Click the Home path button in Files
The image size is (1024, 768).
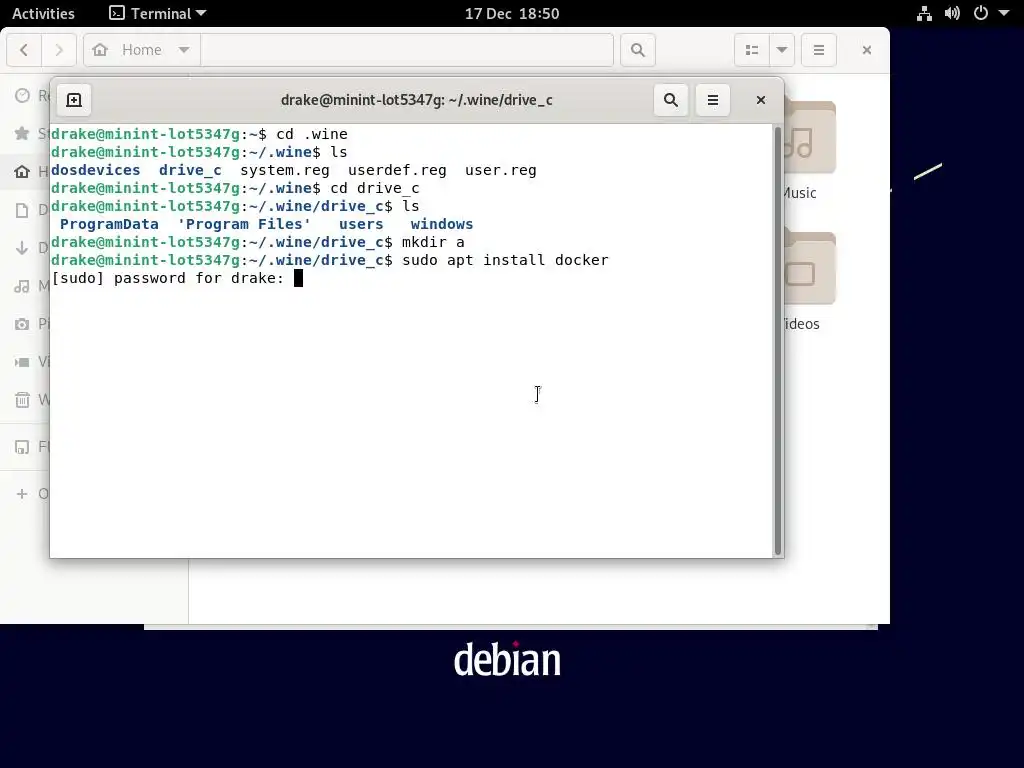tap(142, 50)
